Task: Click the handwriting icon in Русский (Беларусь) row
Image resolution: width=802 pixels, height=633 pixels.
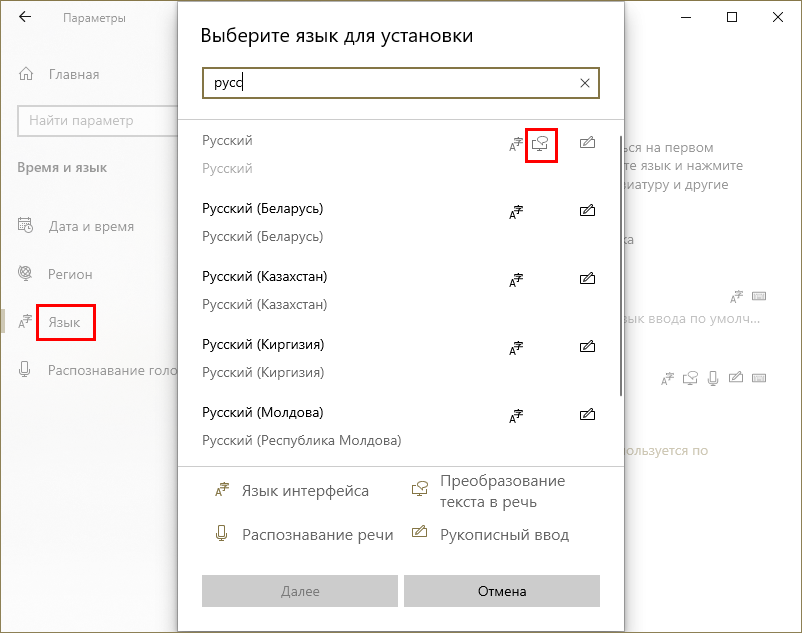Action: (x=587, y=211)
